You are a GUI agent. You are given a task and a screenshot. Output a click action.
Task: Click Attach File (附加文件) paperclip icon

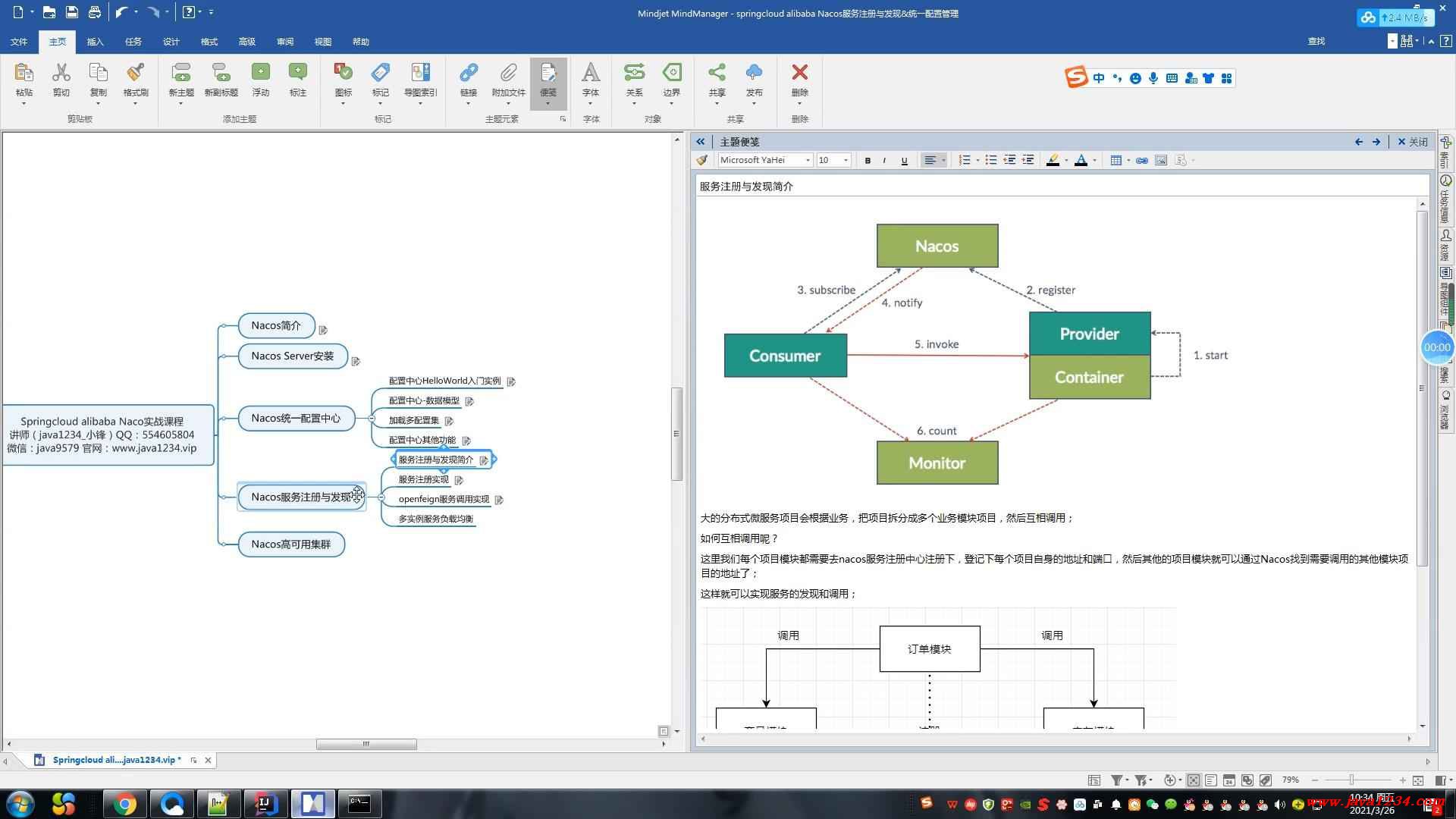[x=508, y=74]
